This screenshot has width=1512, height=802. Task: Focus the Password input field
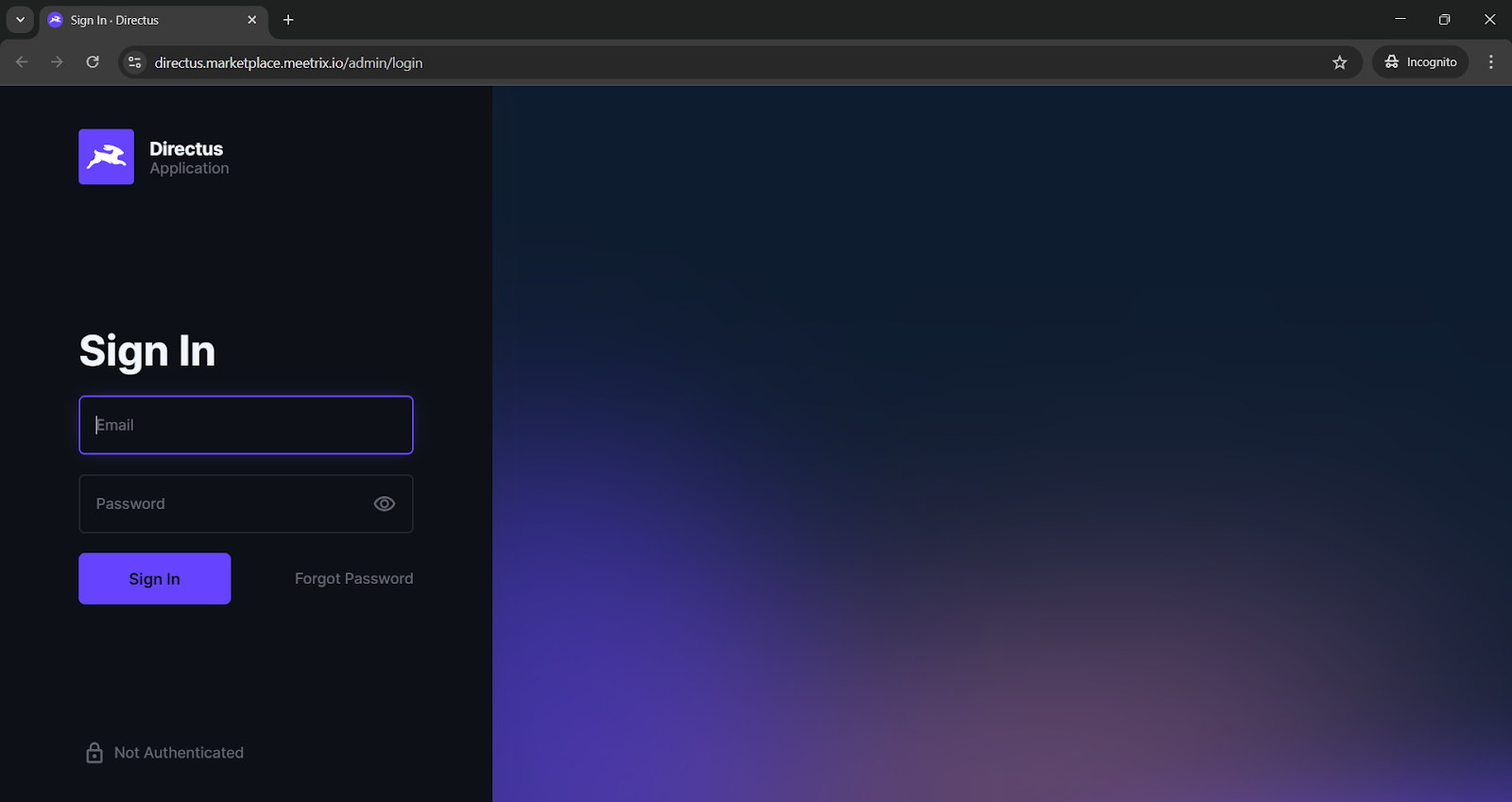pyautogui.click(x=246, y=503)
